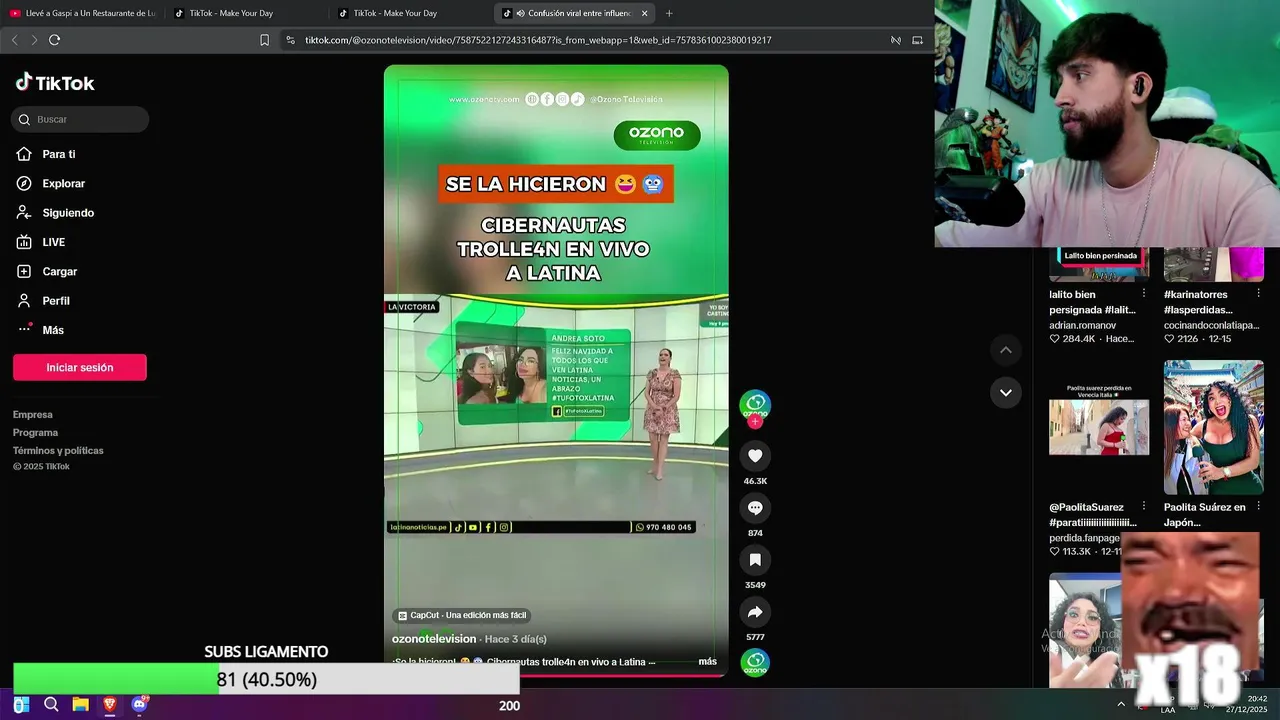The height and width of the screenshot is (720, 1280).
Task: Reload the page
Action: pos(54,40)
